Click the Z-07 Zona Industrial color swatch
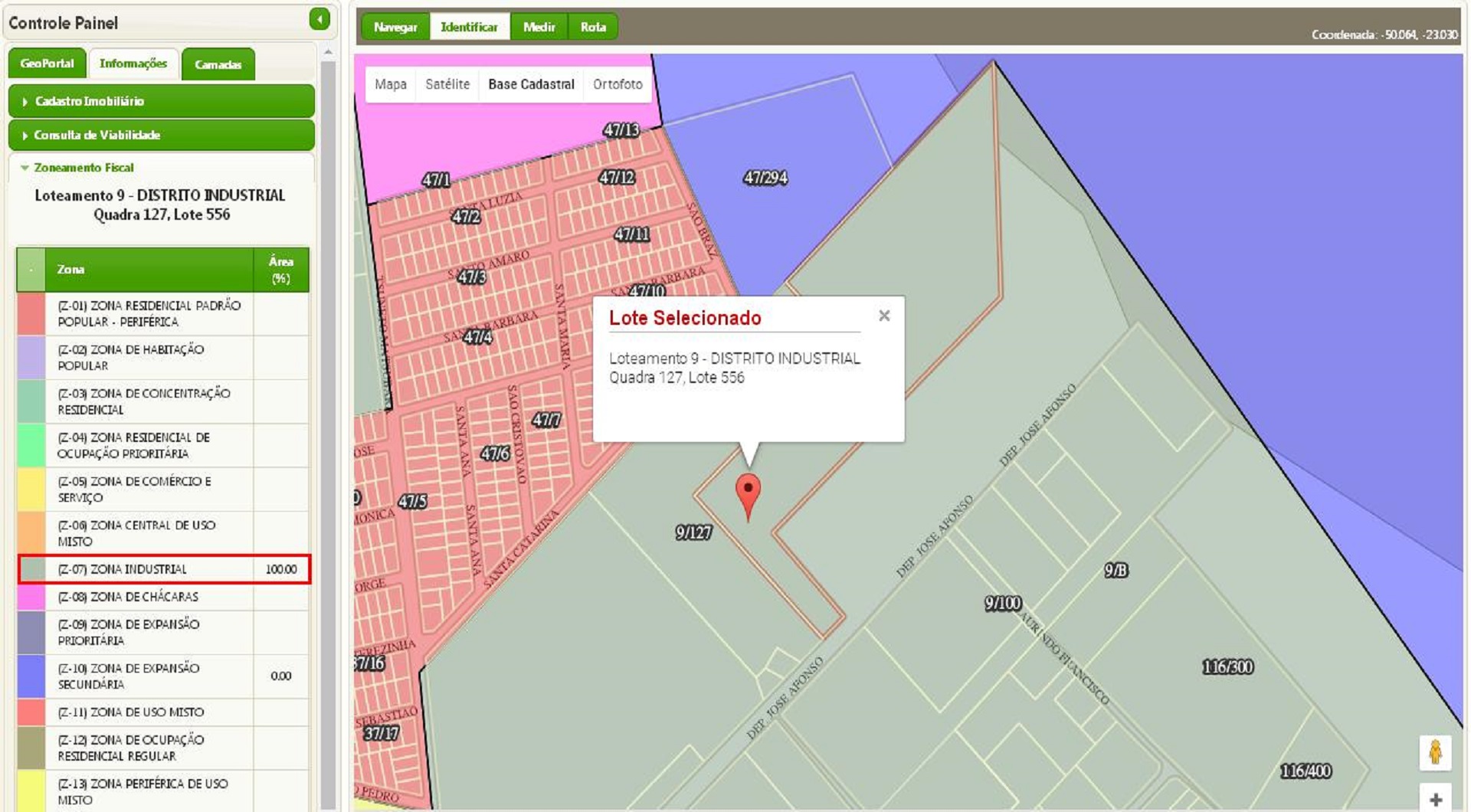Viewport: 1471px width, 812px height. click(x=31, y=569)
